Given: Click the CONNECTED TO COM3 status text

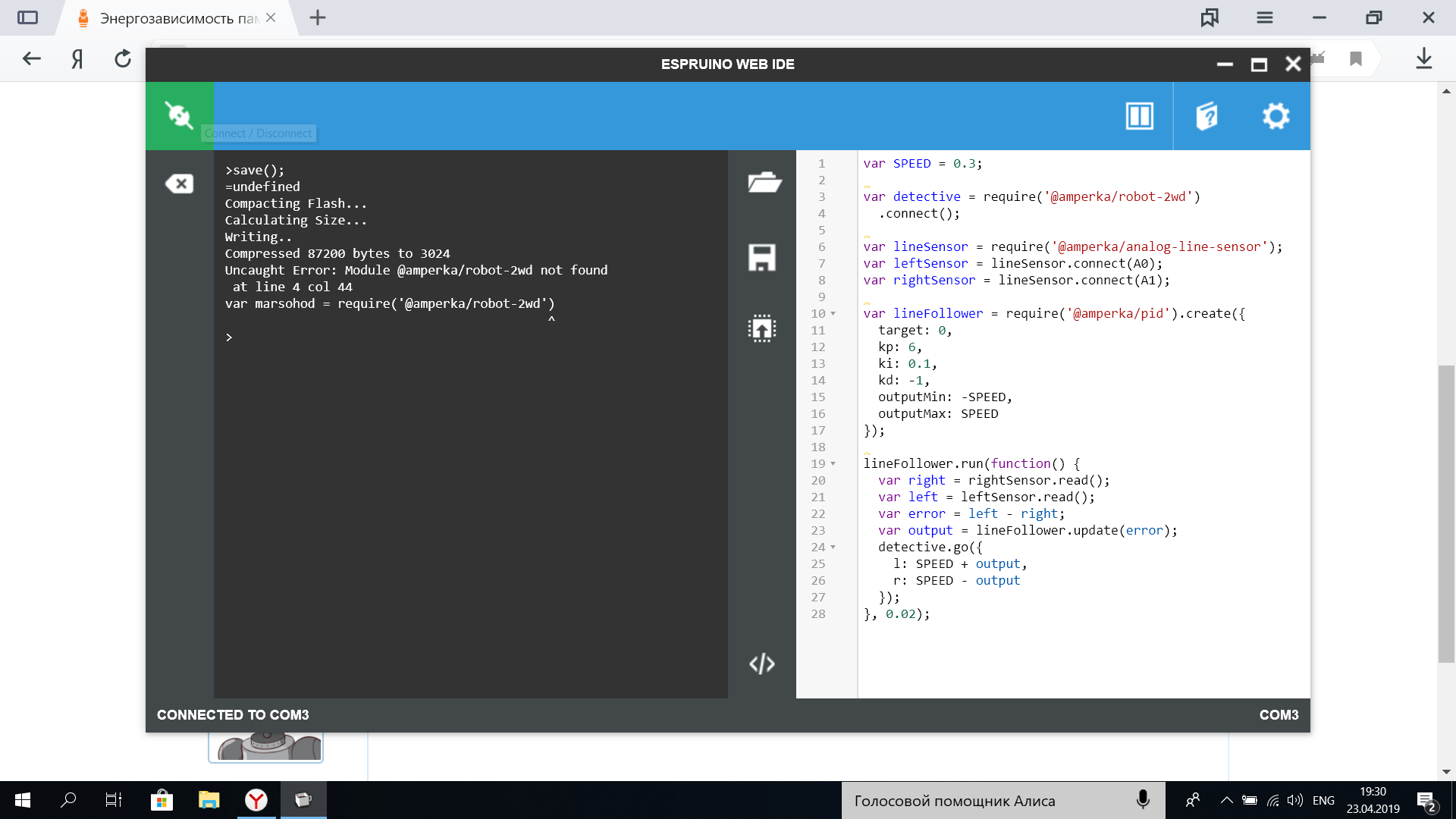Looking at the screenshot, I should point(233,715).
